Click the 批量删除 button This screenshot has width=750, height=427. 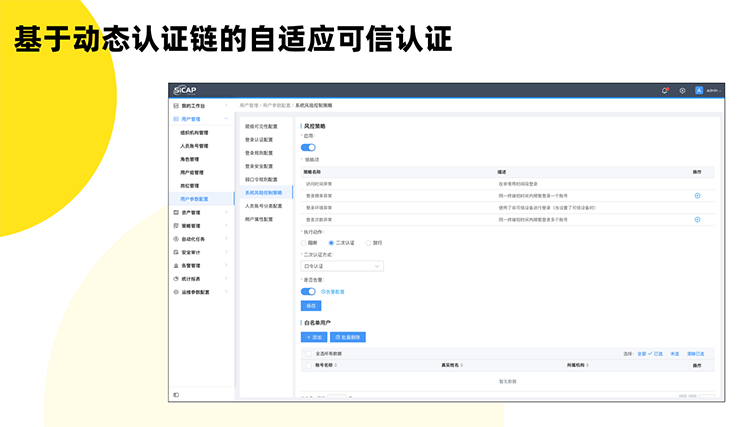point(350,338)
